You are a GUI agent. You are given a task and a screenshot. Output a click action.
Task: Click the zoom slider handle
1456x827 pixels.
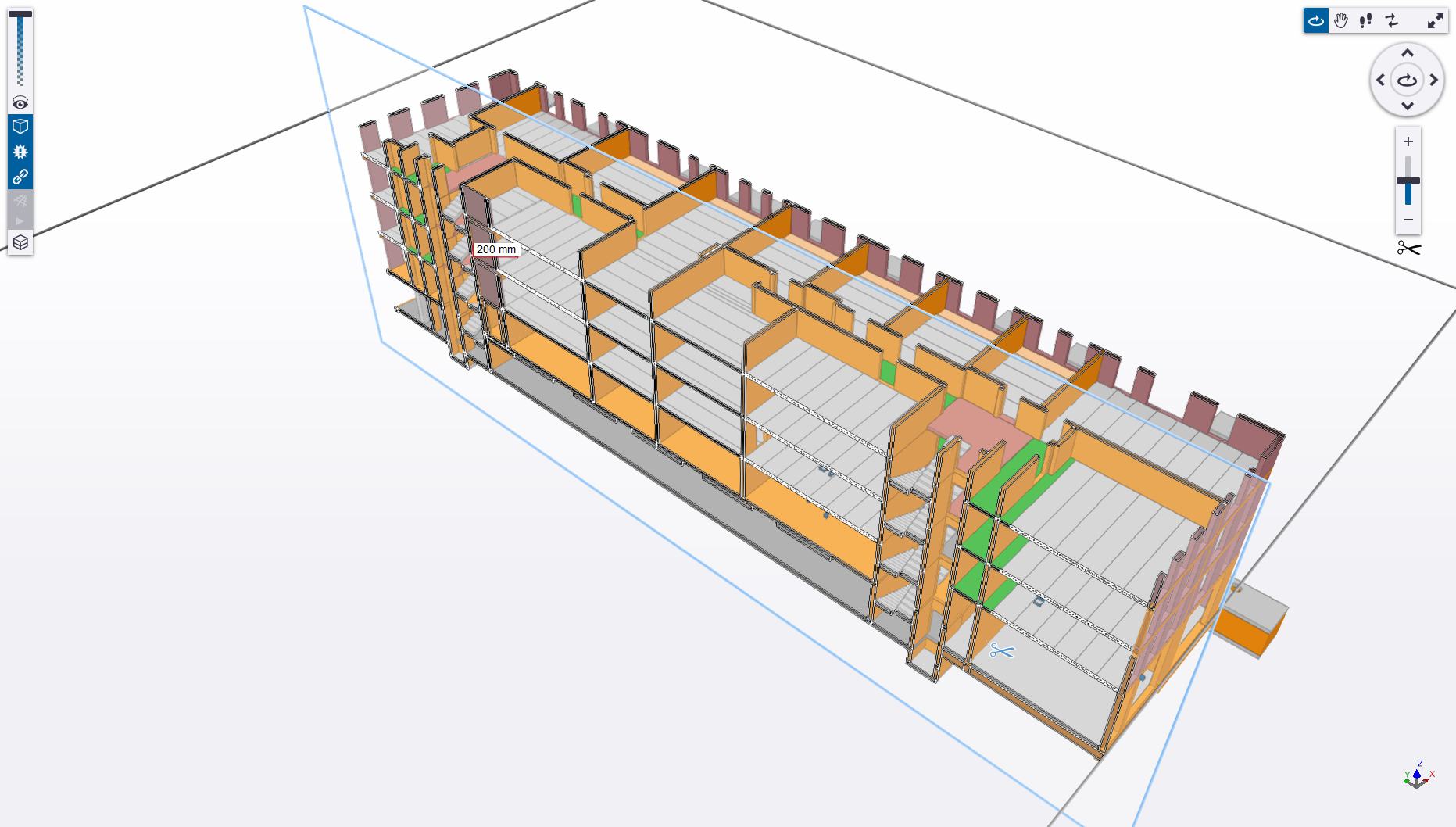point(1408,181)
